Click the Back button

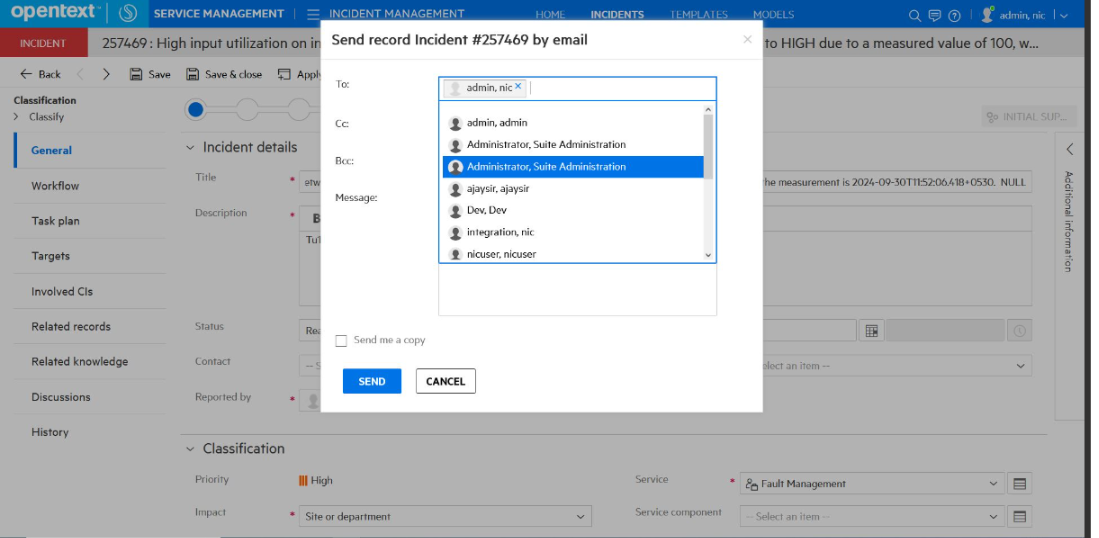pyautogui.click(x=41, y=74)
